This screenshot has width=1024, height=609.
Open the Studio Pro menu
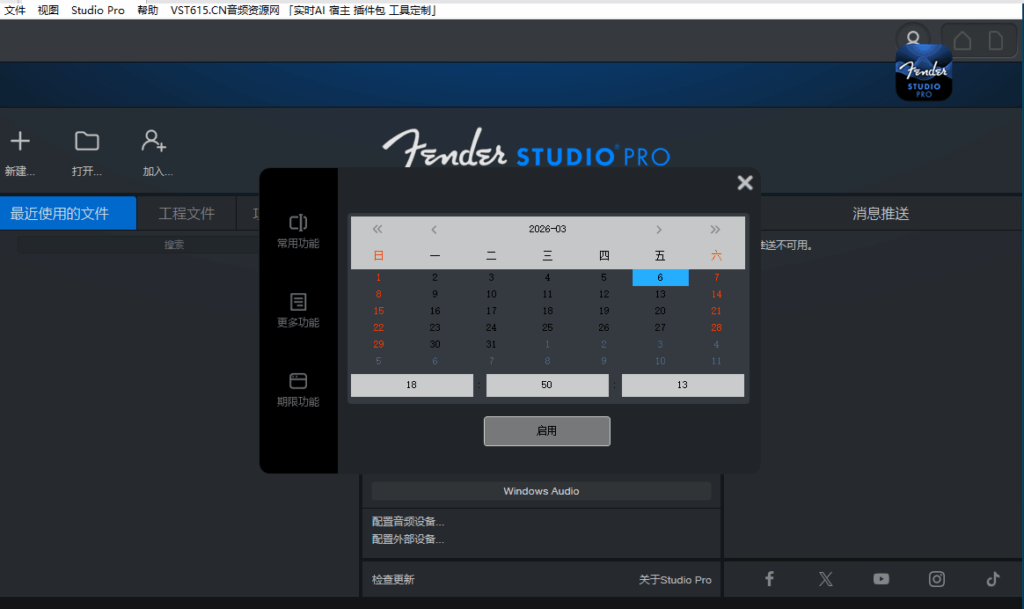(97, 10)
